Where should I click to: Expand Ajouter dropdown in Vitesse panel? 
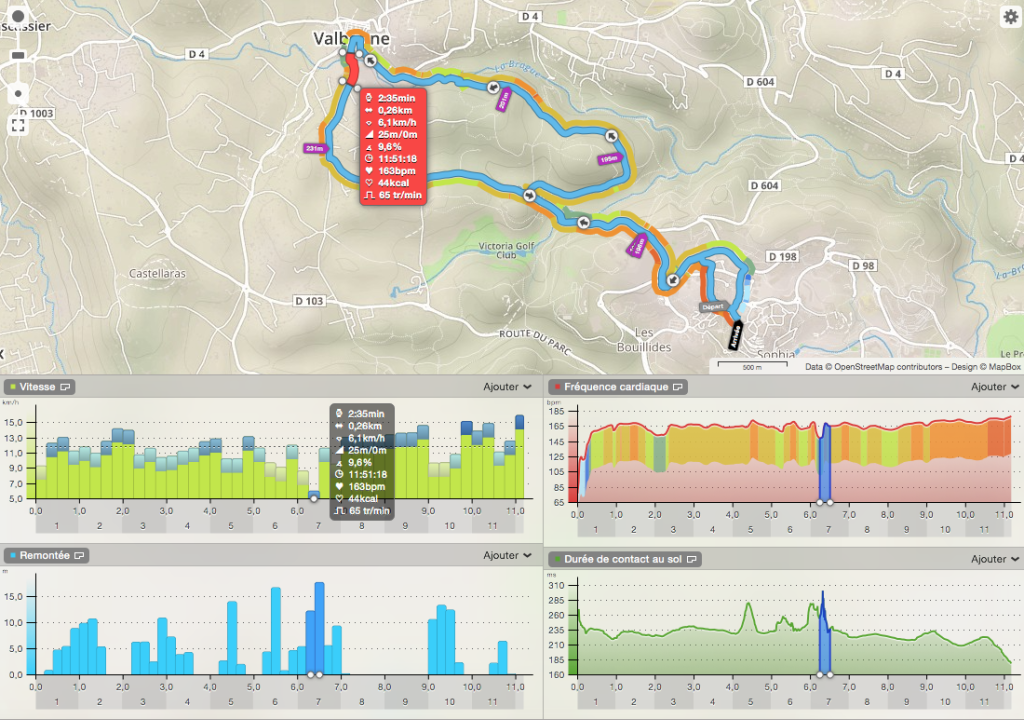[507, 386]
